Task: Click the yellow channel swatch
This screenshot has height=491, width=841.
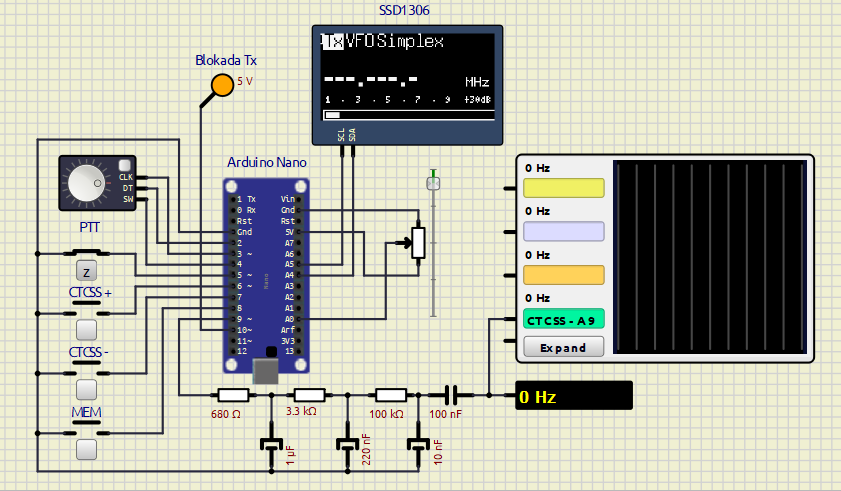Action: [564, 188]
